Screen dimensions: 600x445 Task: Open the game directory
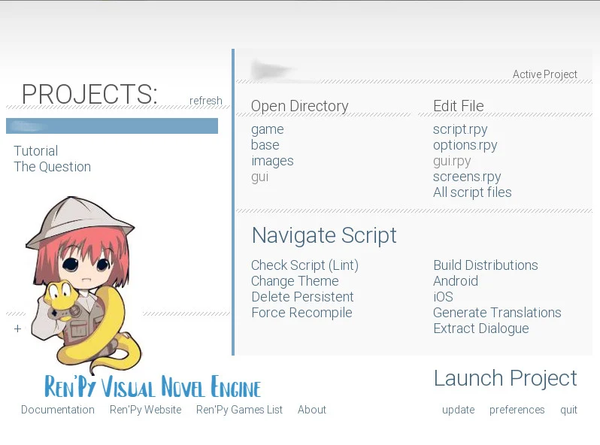click(x=267, y=129)
